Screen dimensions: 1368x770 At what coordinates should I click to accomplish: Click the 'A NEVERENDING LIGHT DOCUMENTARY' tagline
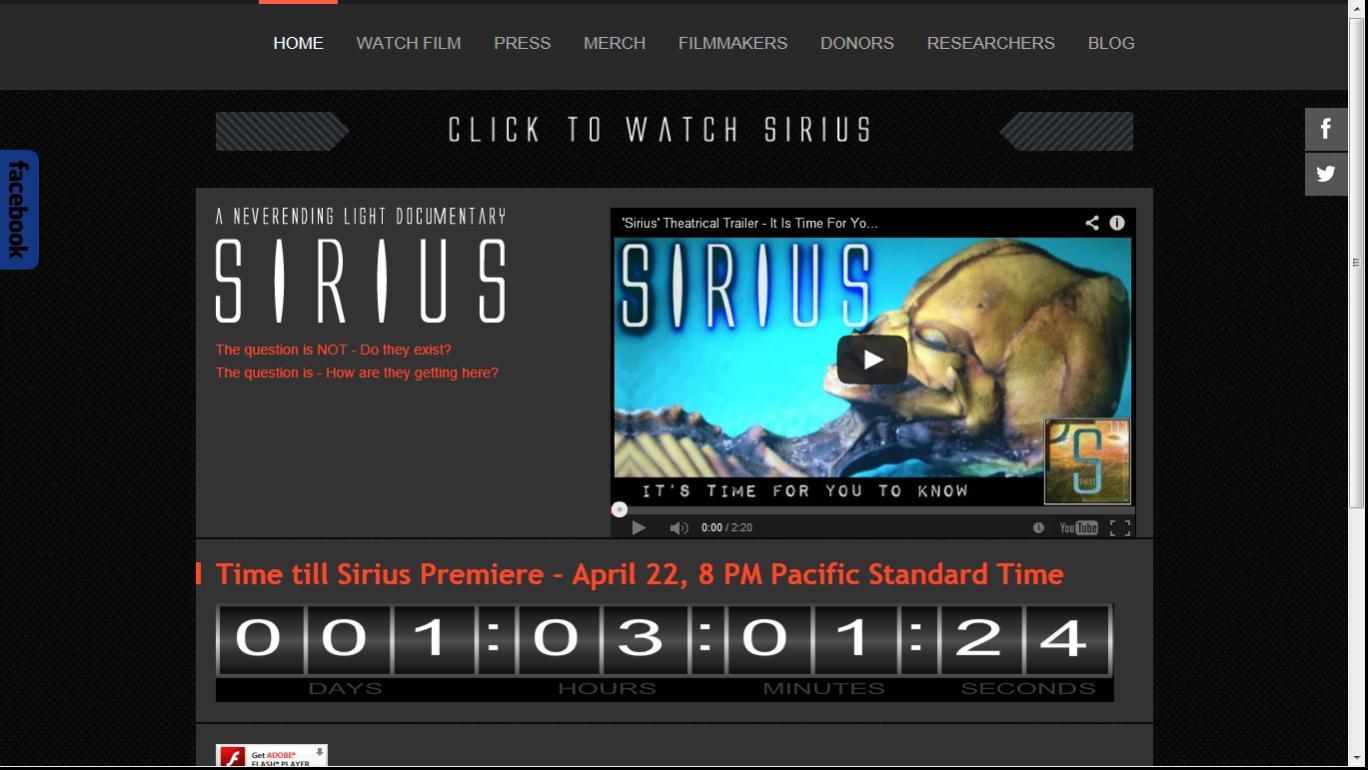point(361,216)
